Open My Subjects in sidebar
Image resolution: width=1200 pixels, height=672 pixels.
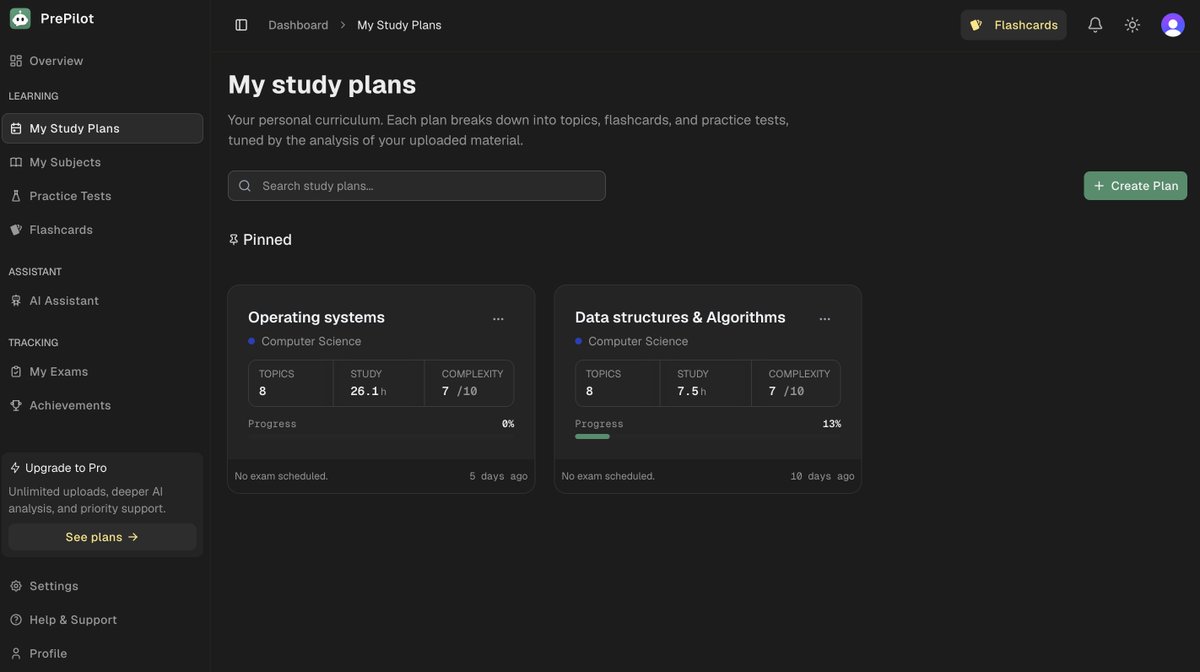click(x=102, y=162)
